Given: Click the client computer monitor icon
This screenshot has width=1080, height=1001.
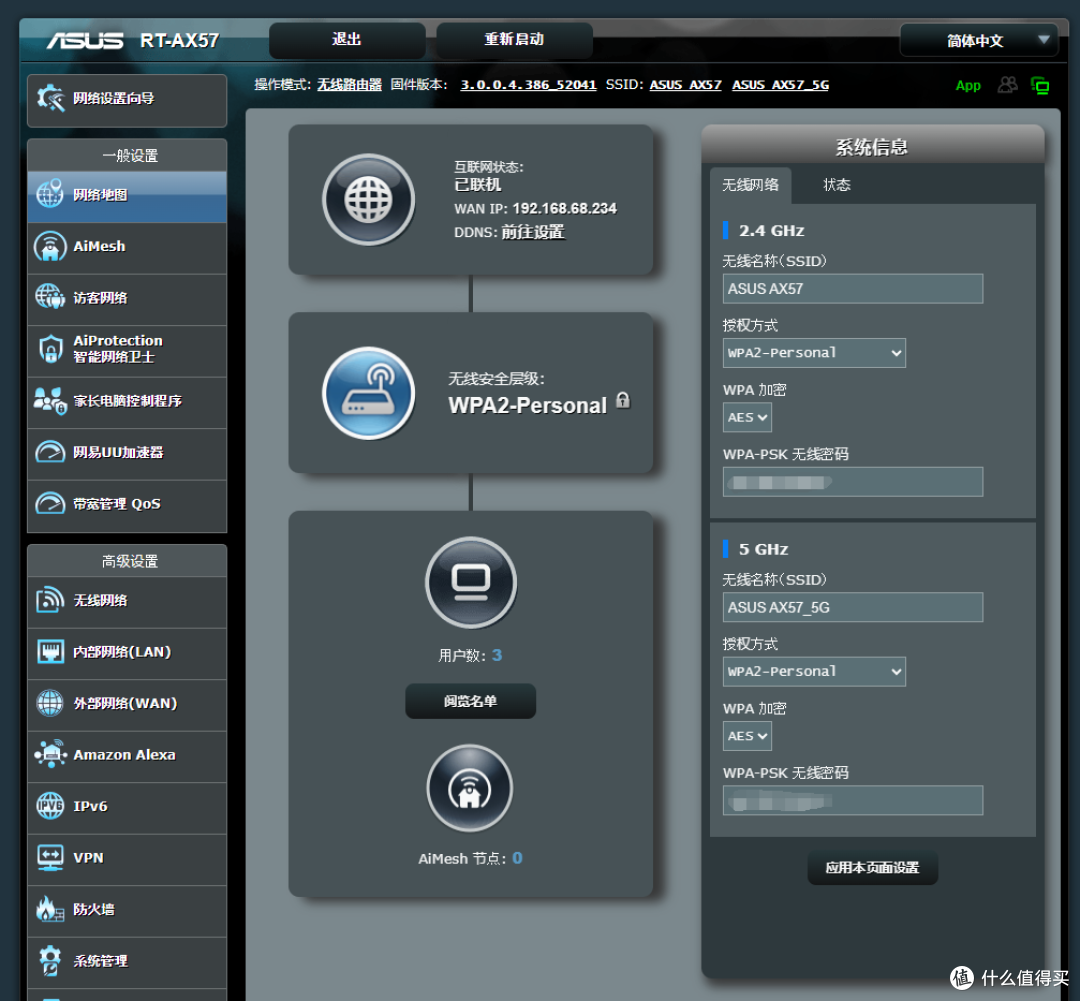Looking at the screenshot, I should coord(471,582).
